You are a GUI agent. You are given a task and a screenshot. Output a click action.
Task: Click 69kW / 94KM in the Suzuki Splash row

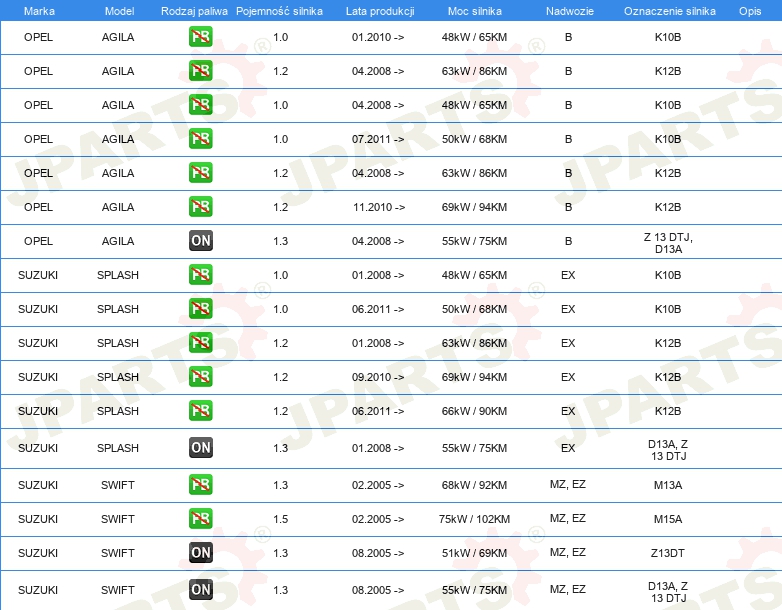coord(474,377)
